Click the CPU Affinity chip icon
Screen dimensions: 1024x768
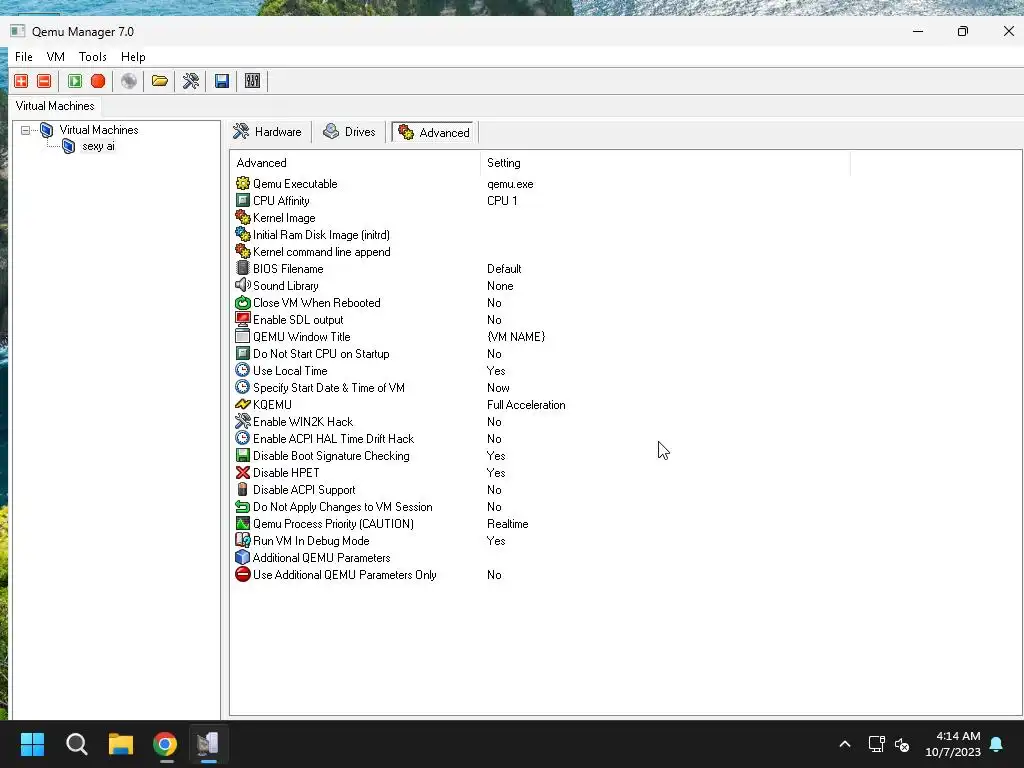pos(242,200)
